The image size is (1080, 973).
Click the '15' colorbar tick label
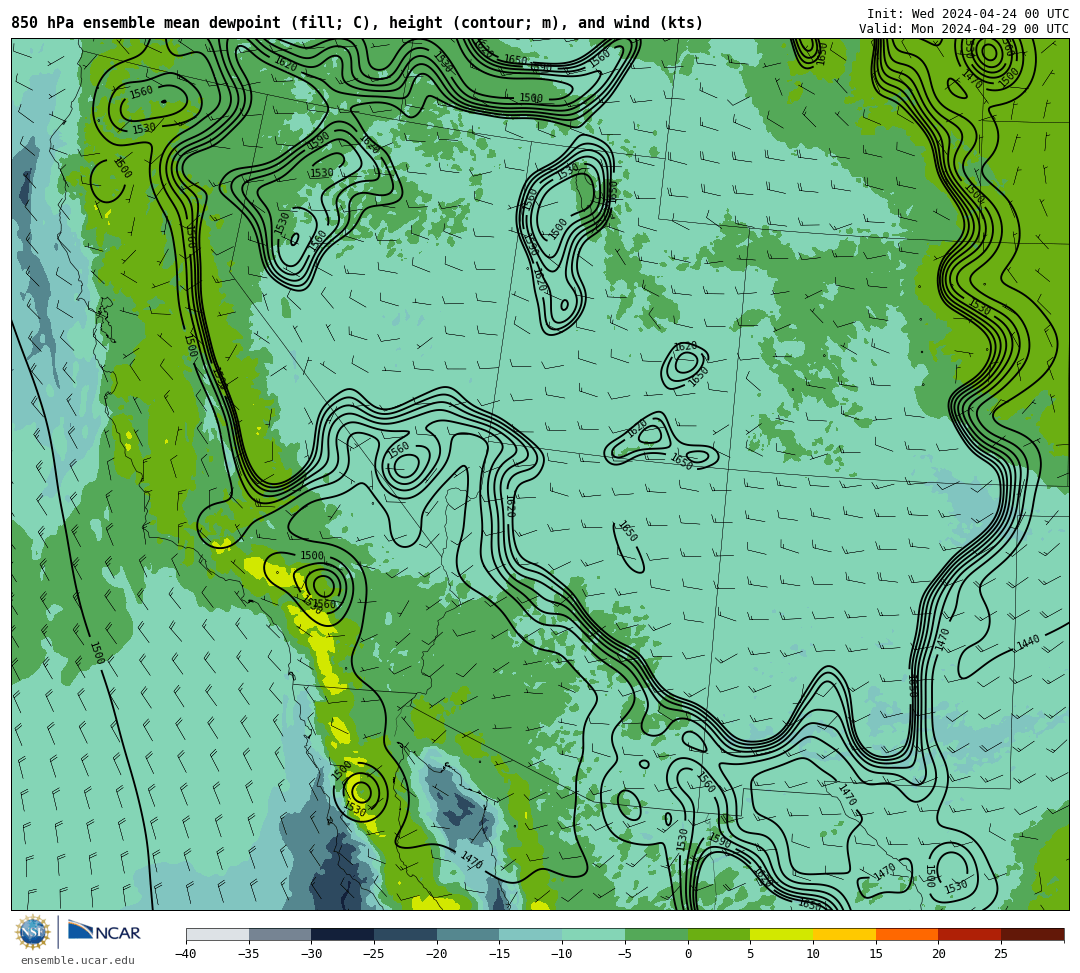click(876, 954)
